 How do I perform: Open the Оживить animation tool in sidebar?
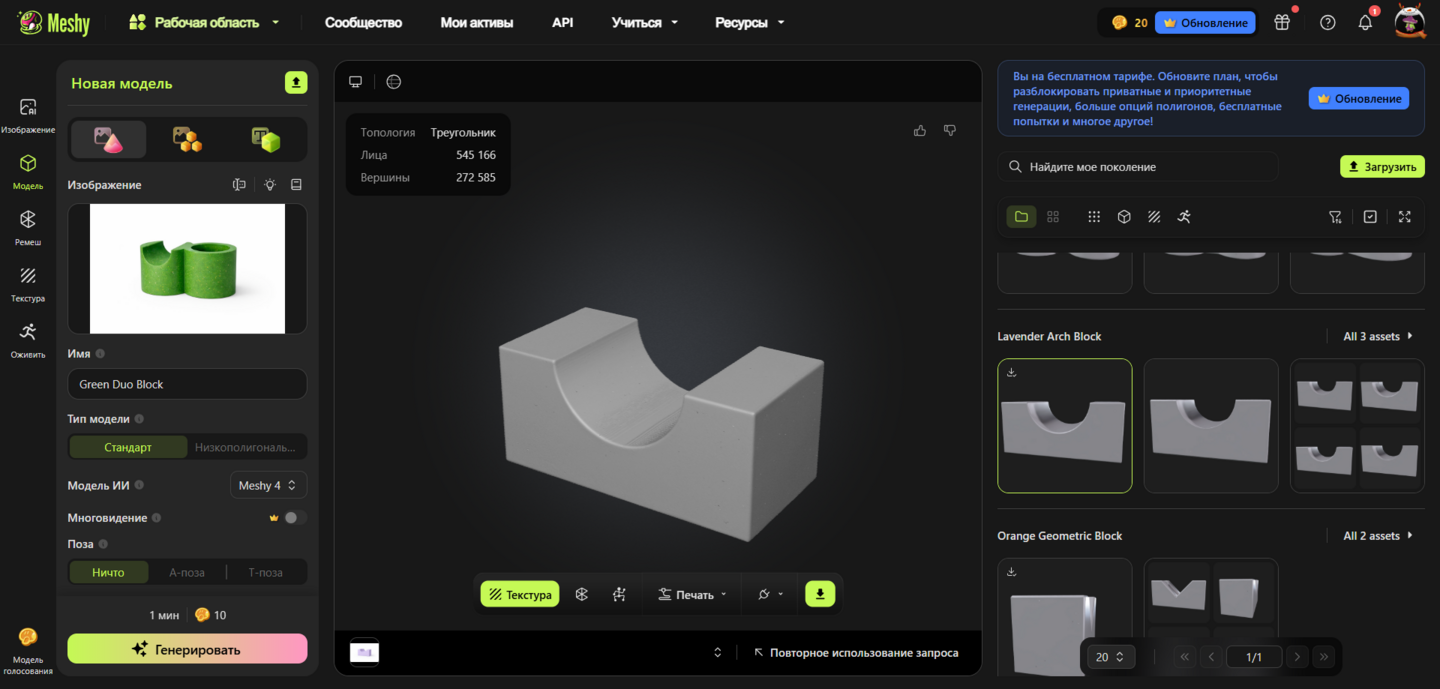tap(28, 338)
